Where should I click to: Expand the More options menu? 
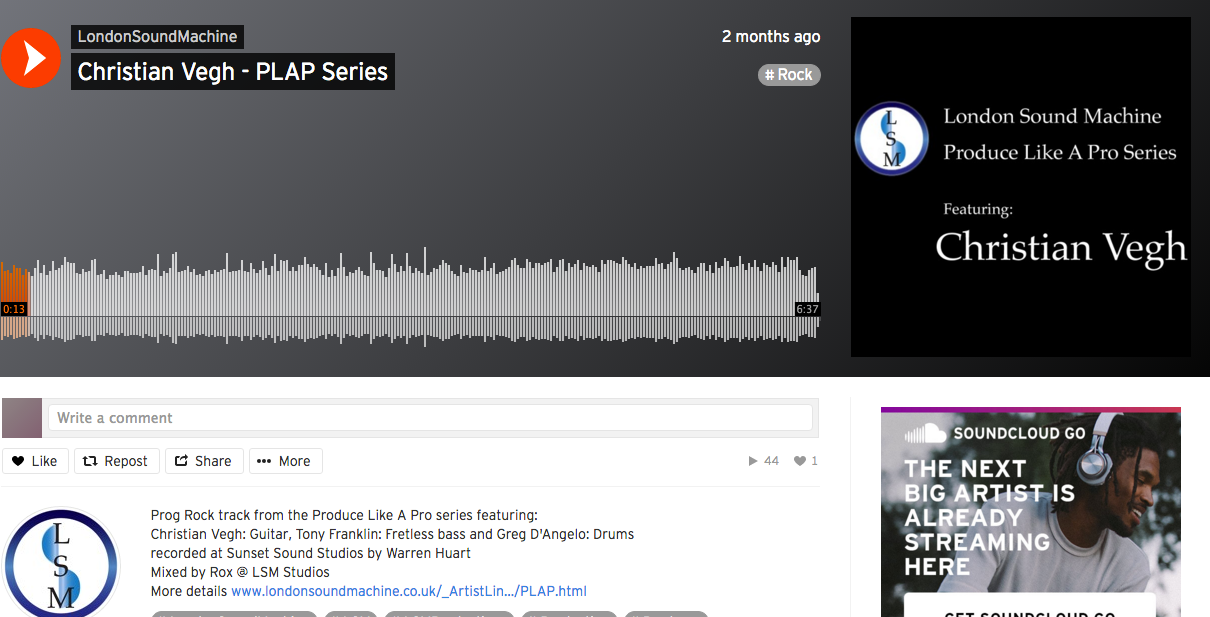pos(285,461)
